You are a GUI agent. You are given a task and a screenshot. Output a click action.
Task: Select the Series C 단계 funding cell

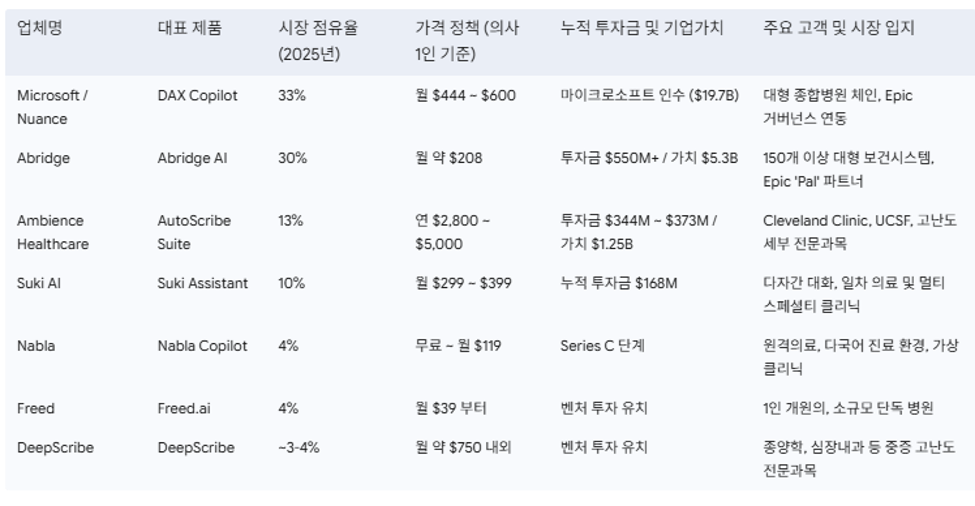[602, 346]
